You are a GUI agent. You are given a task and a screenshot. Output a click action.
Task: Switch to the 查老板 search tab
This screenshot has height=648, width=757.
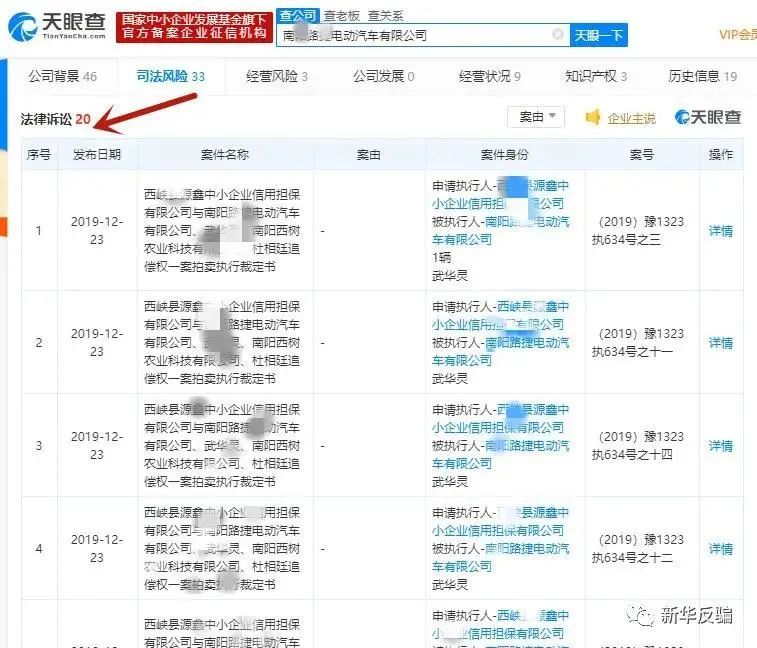coord(341,16)
